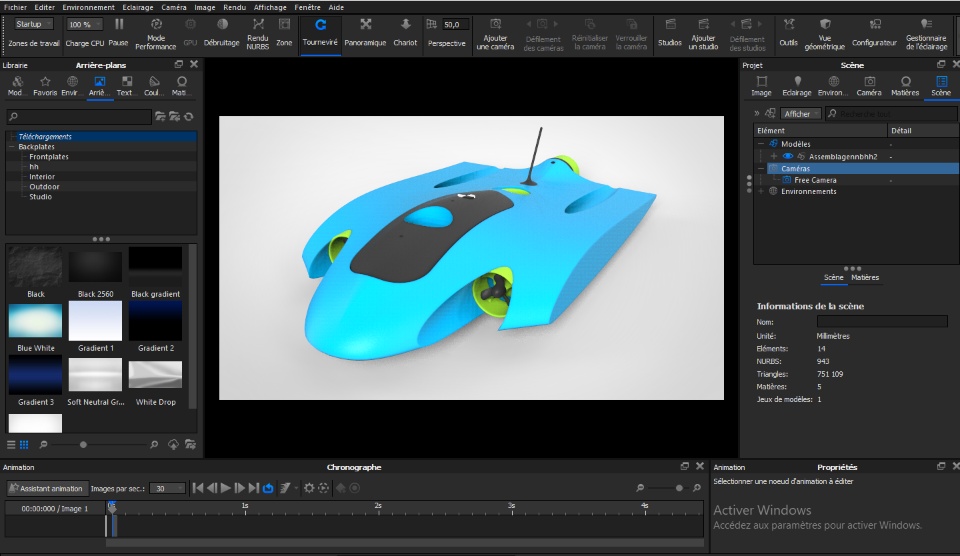960x556 pixels.
Task: Collapse the Caméras tree node
Action: pyautogui.click(x=761, y=168)
